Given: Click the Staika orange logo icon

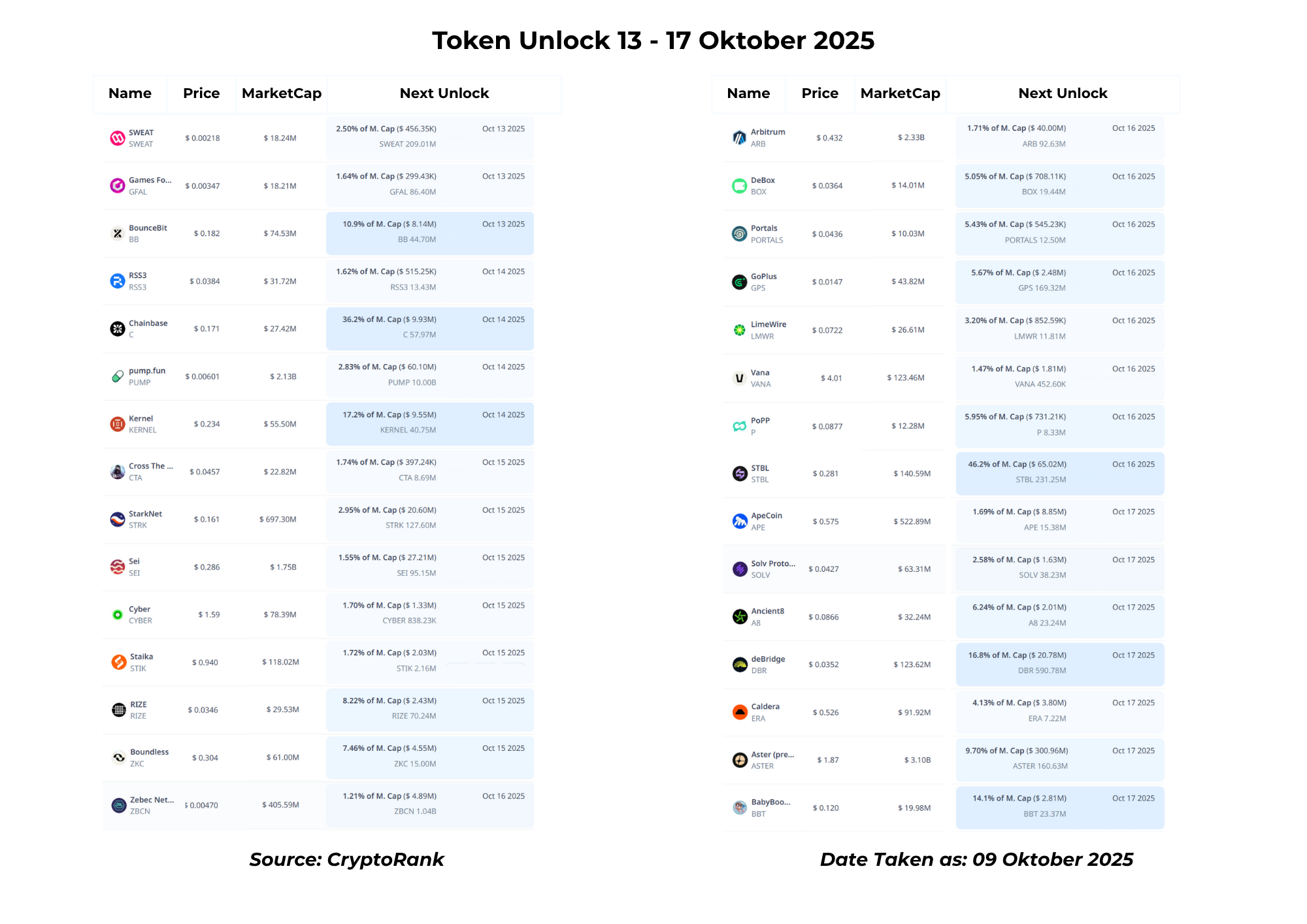Looking at the screenshot, I should [x=119, y=662].
